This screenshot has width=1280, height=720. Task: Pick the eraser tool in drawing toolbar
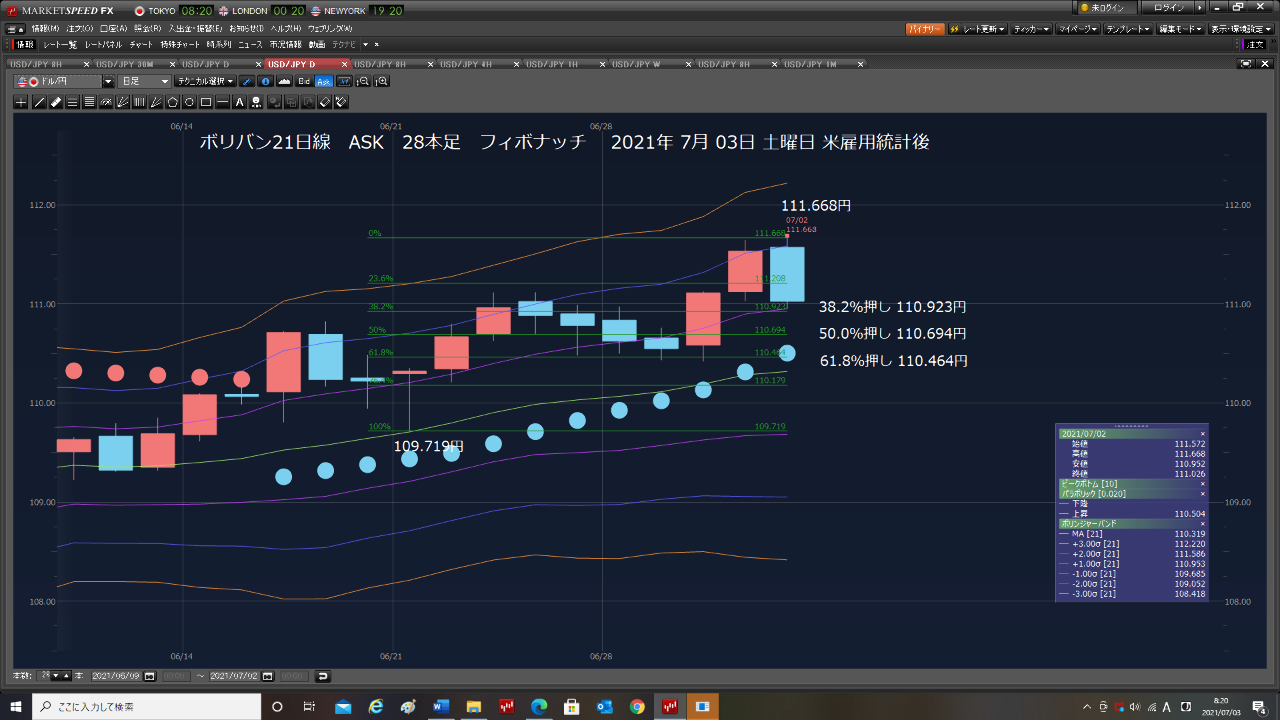(56, 102)
